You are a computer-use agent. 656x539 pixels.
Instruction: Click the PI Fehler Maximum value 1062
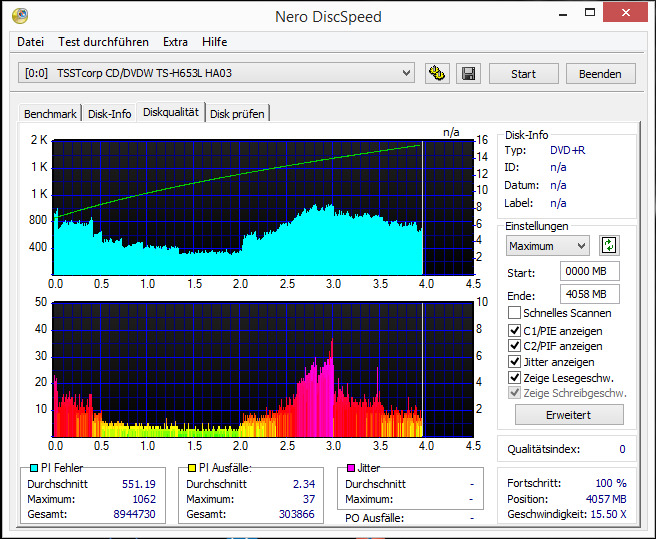tap(144, 499)
